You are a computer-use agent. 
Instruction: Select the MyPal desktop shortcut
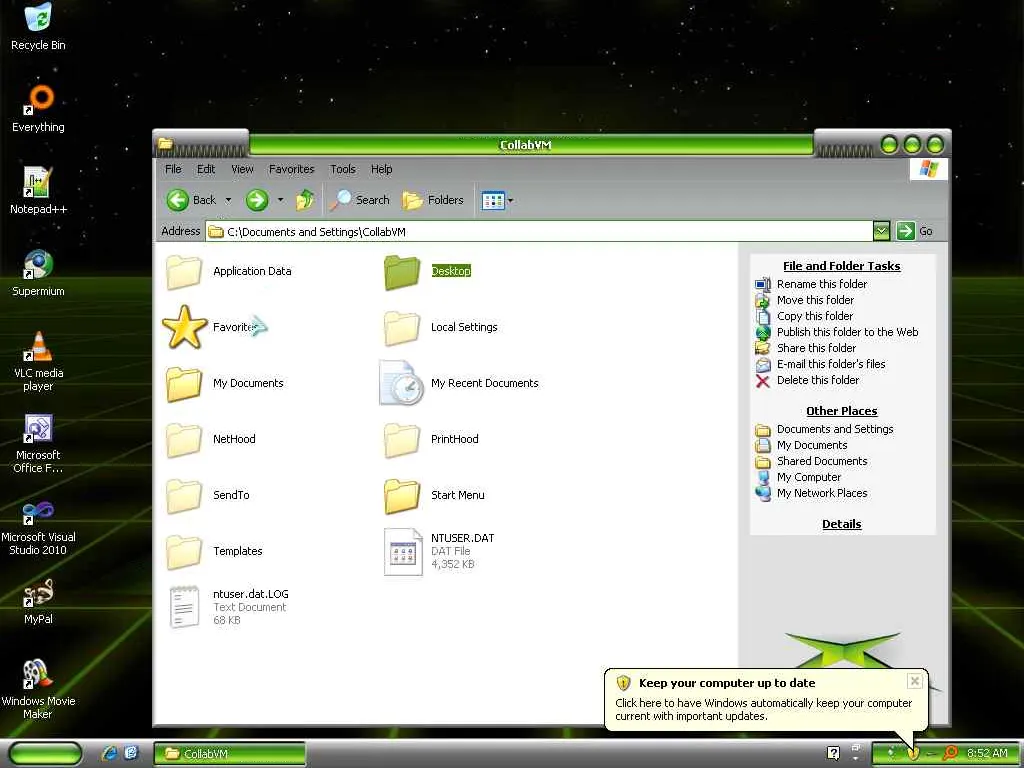click(x=38, y=601)
